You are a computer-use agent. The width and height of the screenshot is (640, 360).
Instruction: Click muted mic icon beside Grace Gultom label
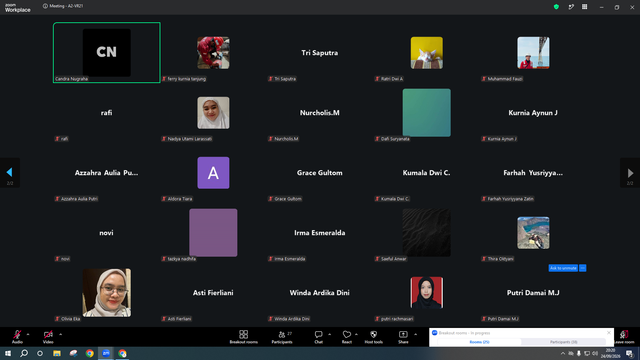271,199
